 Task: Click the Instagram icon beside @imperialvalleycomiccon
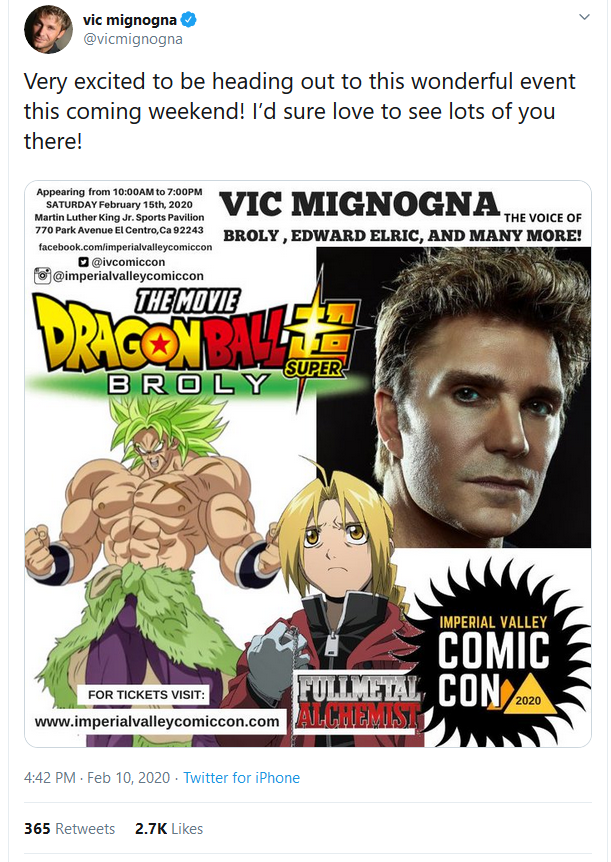[42, 275]
